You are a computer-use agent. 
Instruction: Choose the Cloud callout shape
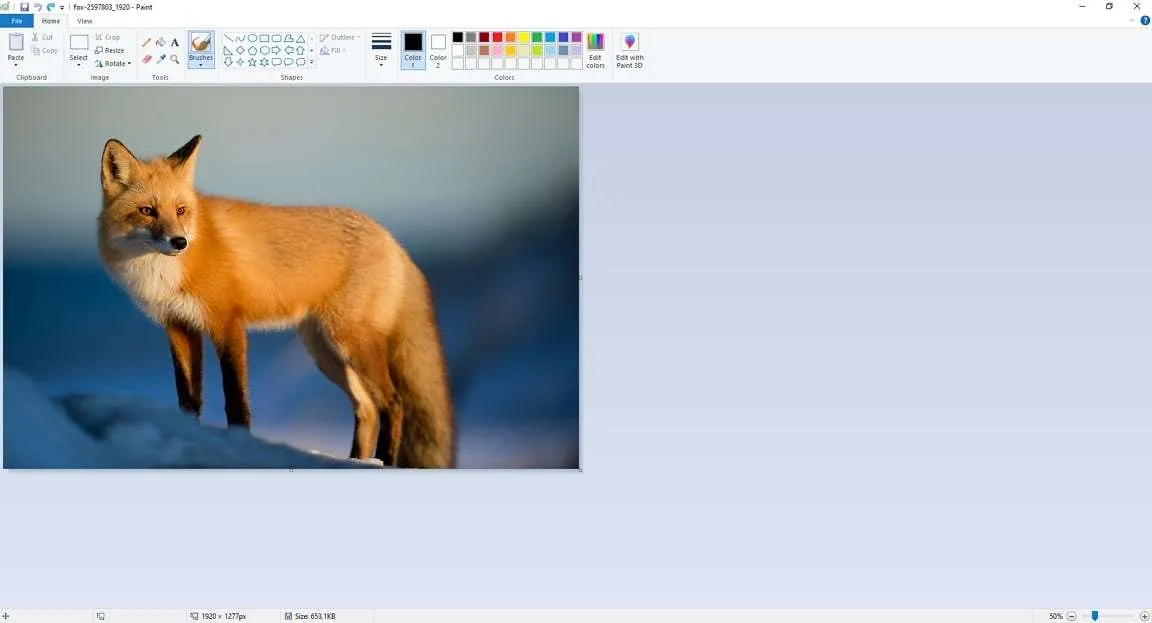tap(300, 62)
